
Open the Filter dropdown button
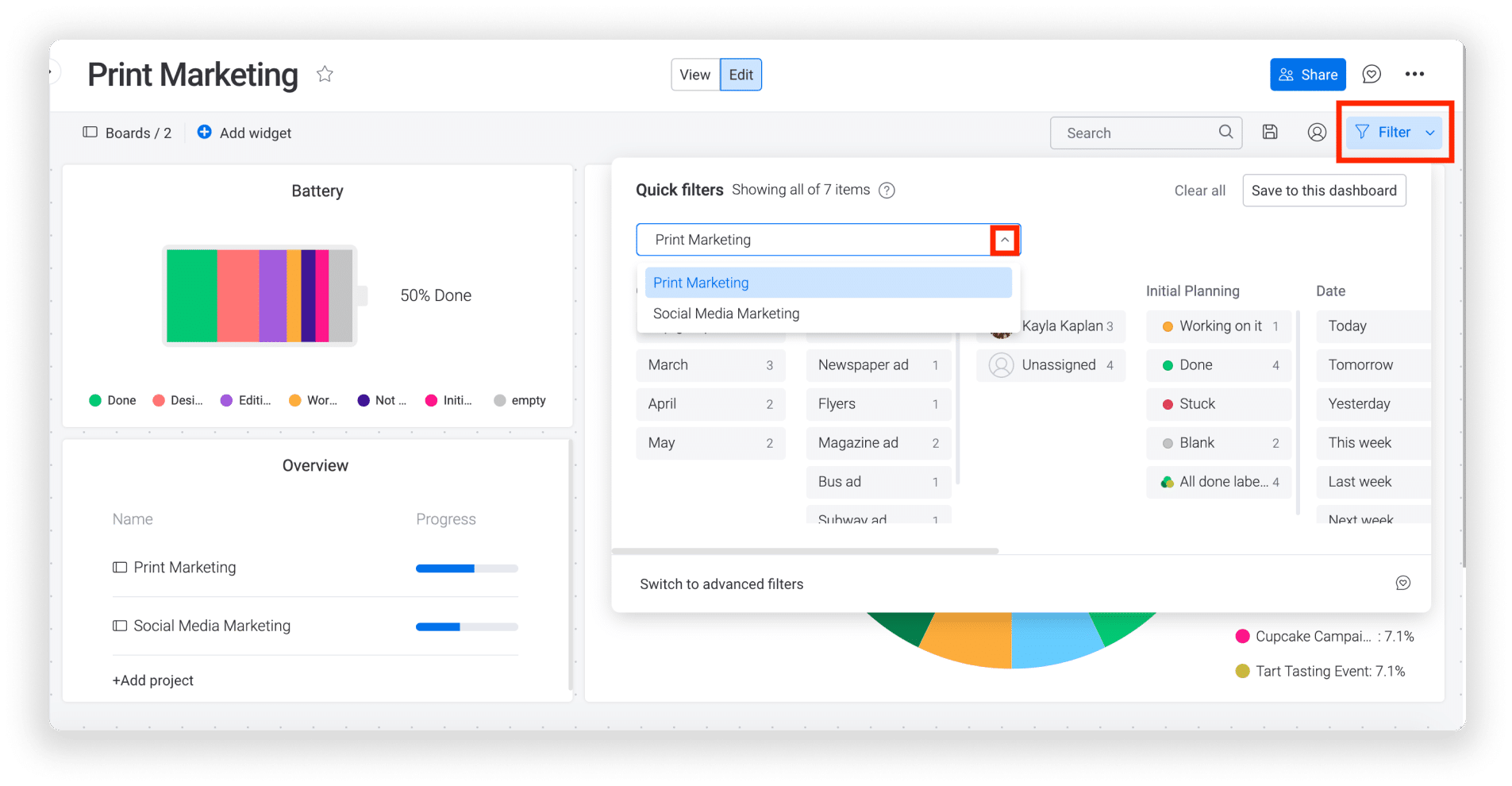(1395, 132)
